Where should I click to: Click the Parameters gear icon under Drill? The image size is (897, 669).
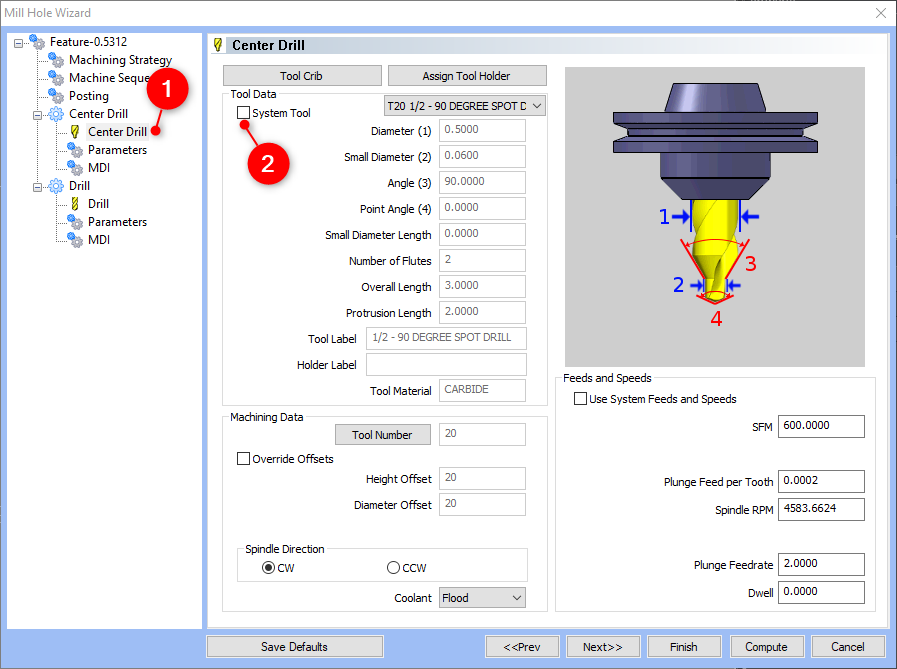click(x=75, y=222)
